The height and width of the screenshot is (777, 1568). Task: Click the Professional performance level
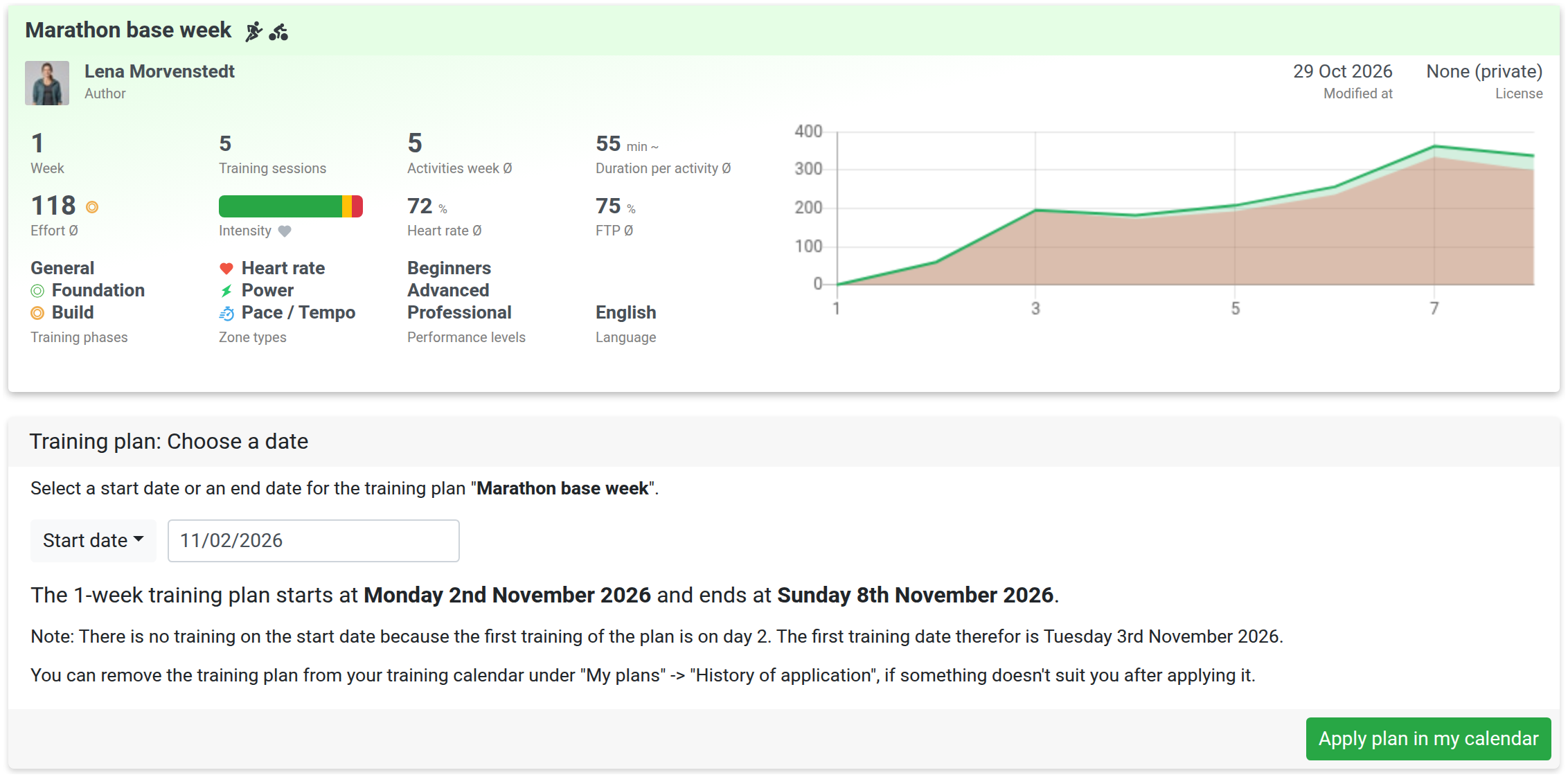(x=459, y=312)
